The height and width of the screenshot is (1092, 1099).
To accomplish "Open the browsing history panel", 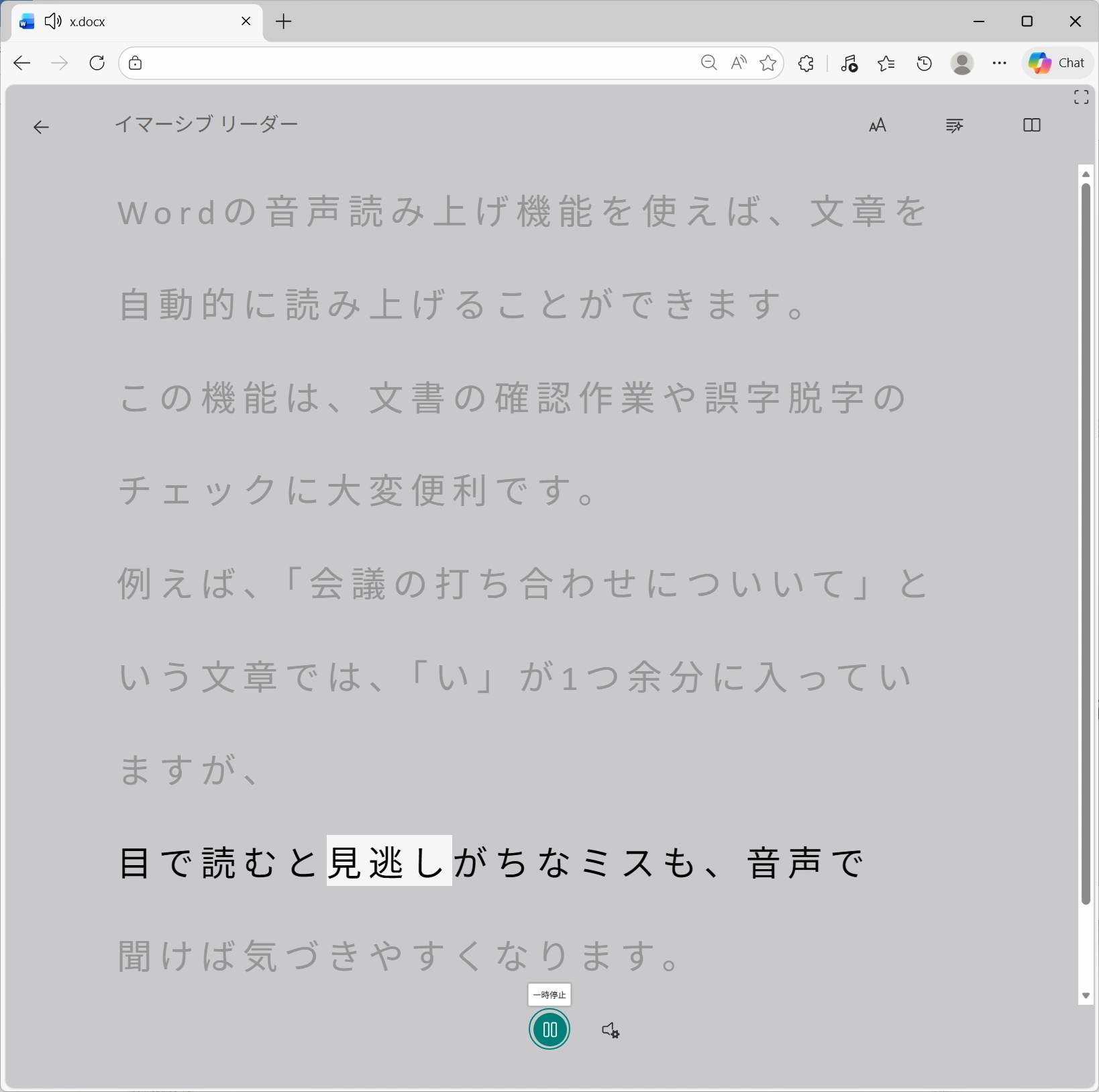I will [924, 62].
